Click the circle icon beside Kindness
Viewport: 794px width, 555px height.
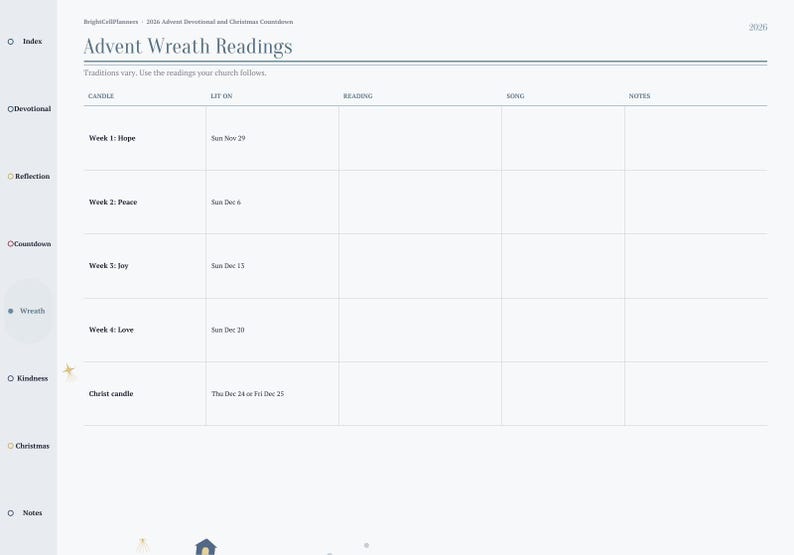coord(11,378)
